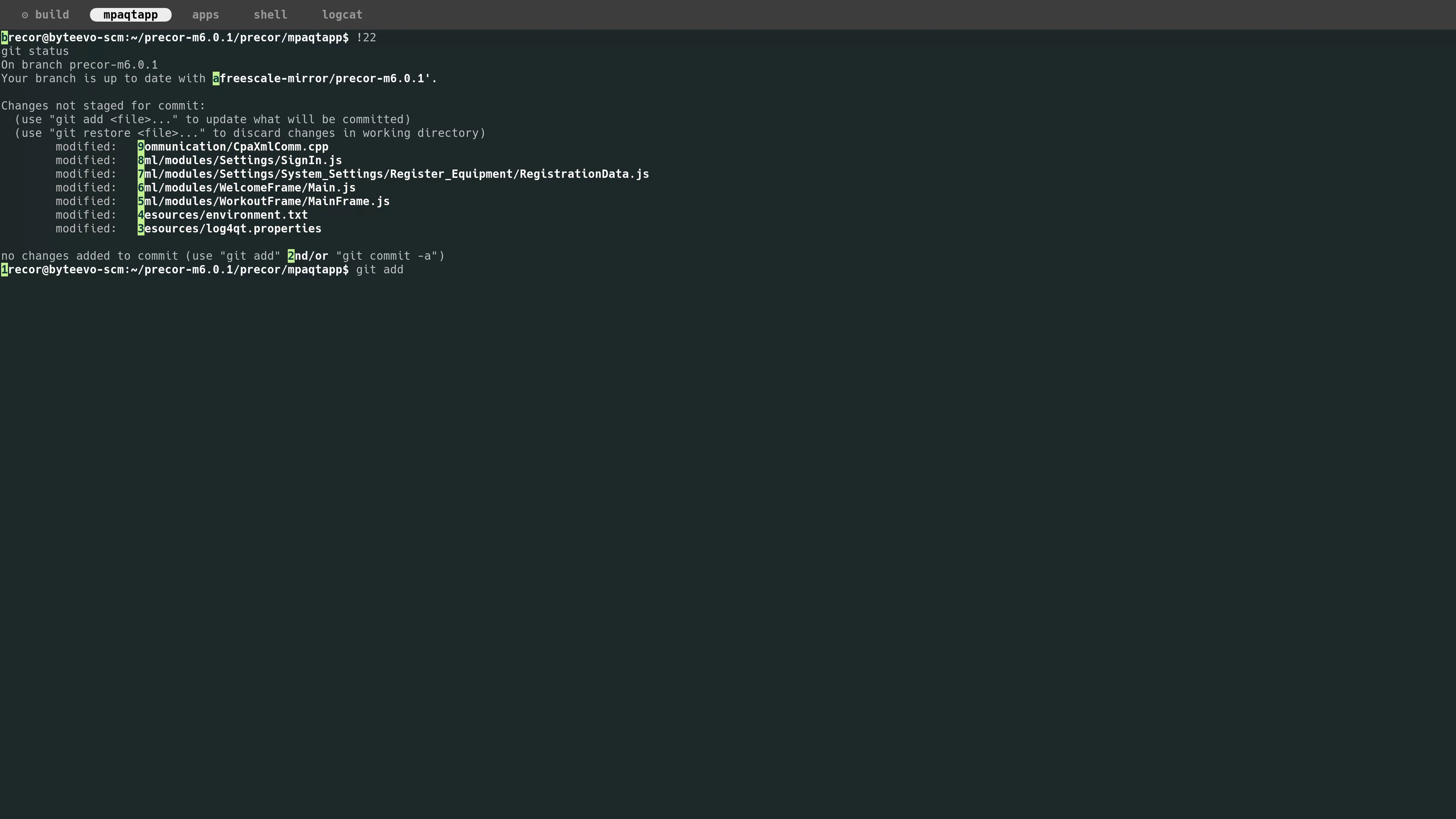Click the git status command text
The height and width of the screenshot is (819, 1456).
point(34,51)
